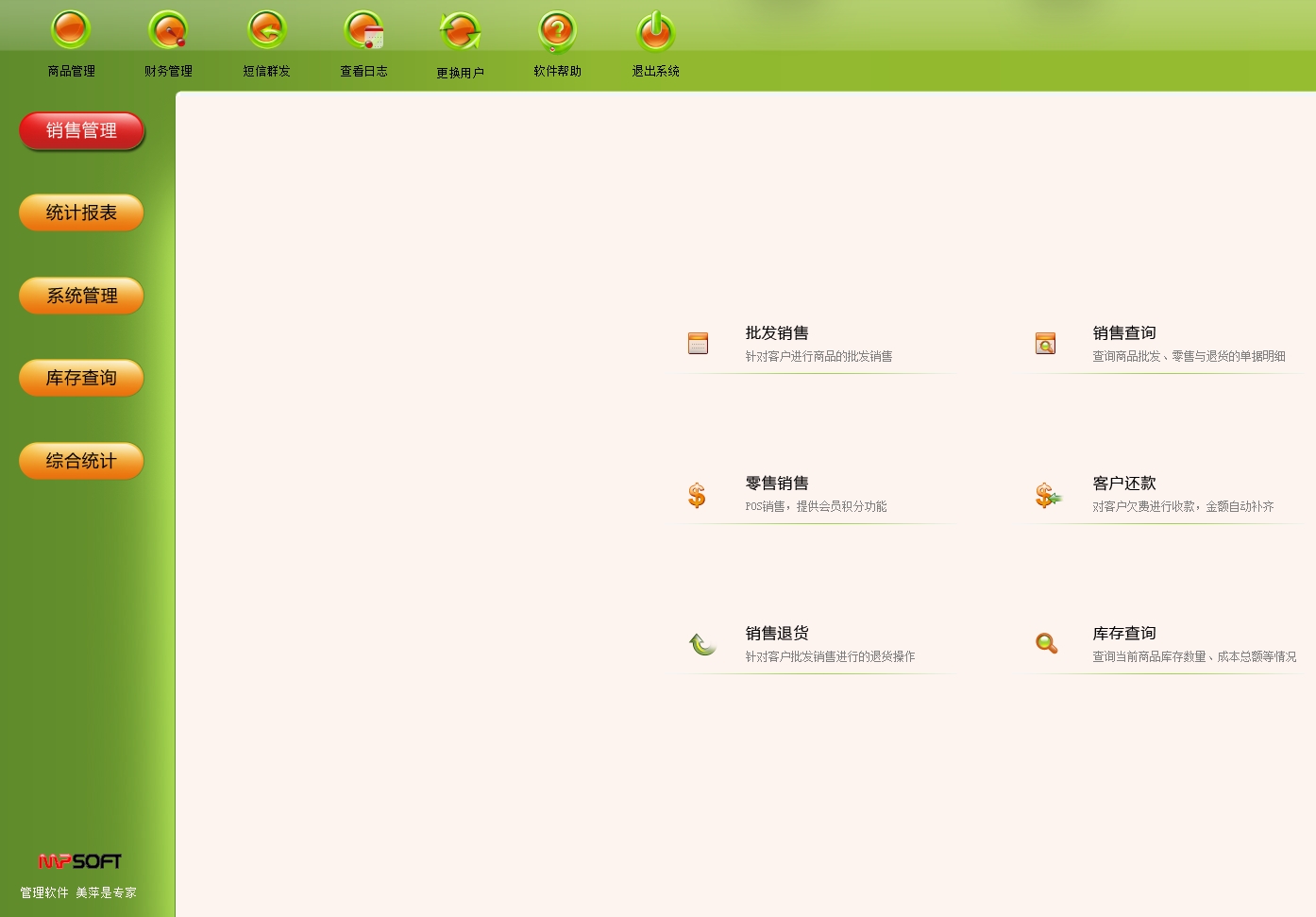
Task: Click the 查看日志 log icon
Action: pos(363,30)
